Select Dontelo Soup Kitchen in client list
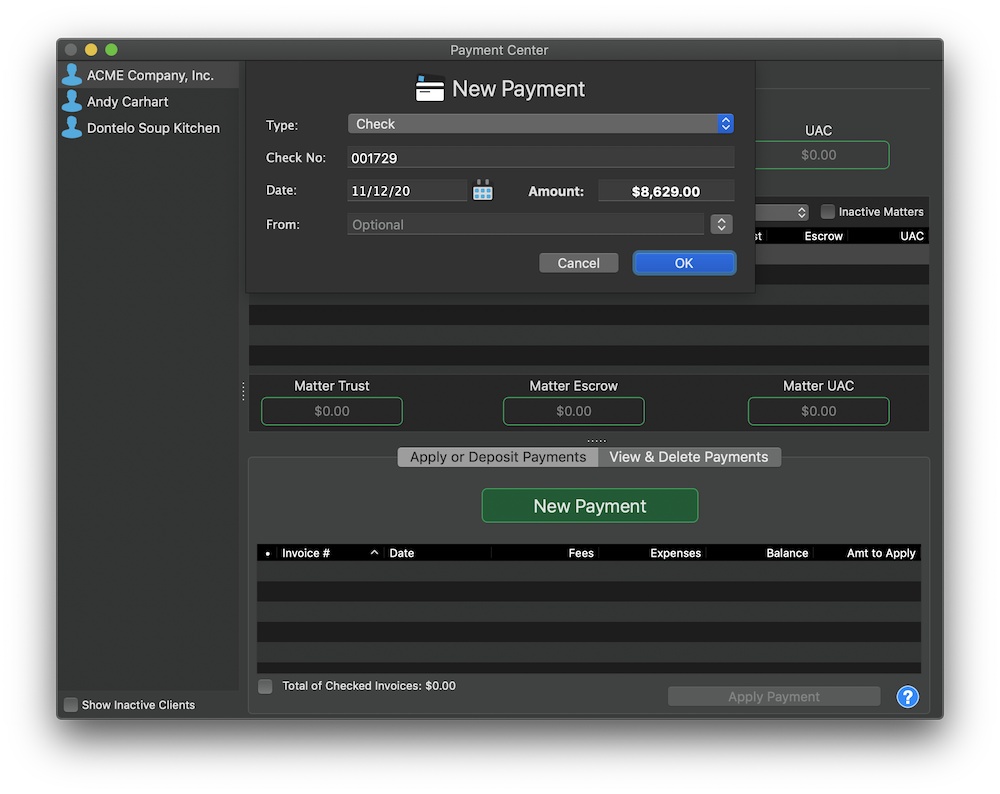Screen dimensions: 1000x794 (148, 128)
